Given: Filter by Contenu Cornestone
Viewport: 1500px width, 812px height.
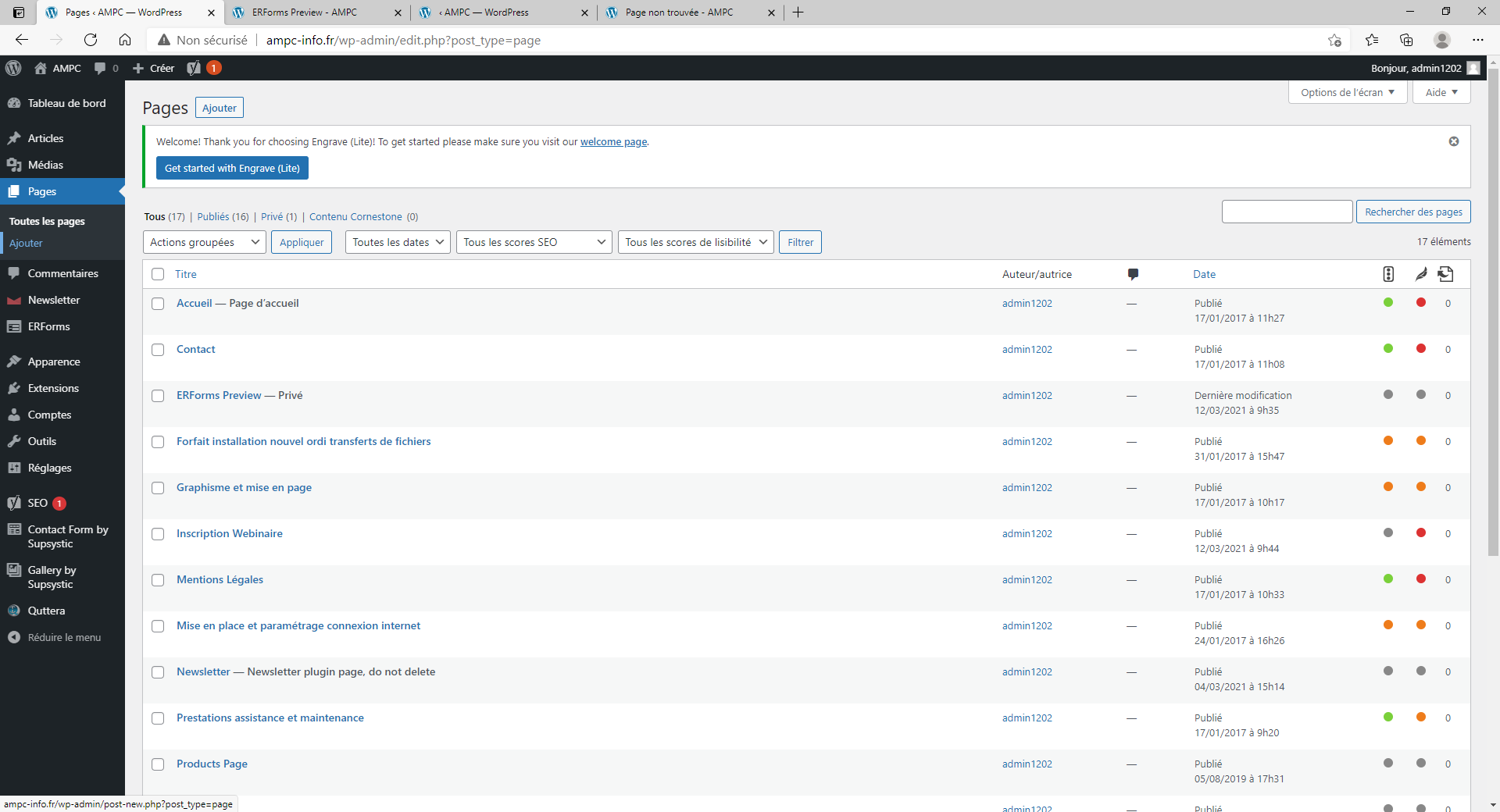Looking at the screenshot, I should click(363, 217).
